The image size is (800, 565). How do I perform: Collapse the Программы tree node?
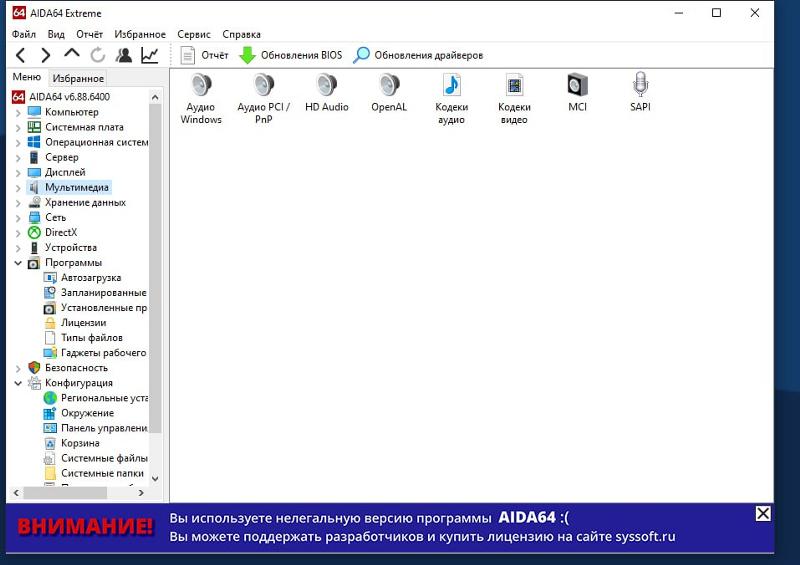click(x=18, y=263)
